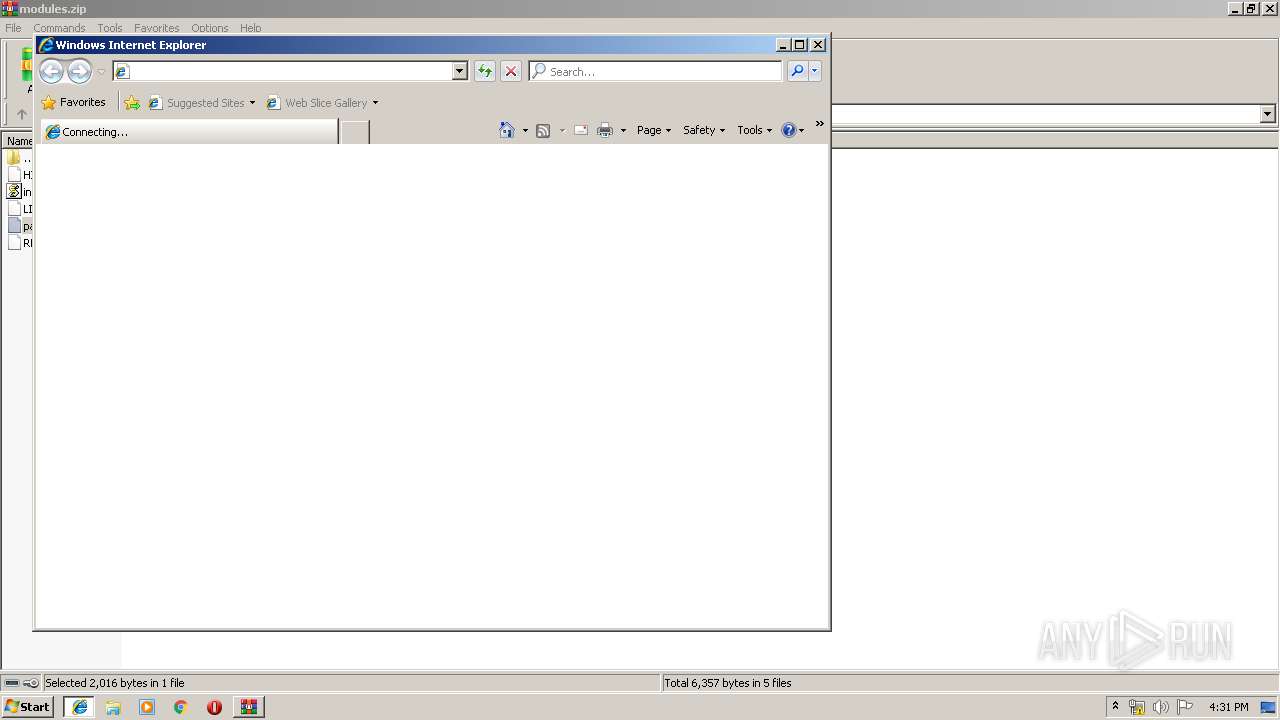Click Internet Explorer taskbar icon
This screenshot has height=720, width=1280.
(x=80, y=707)
